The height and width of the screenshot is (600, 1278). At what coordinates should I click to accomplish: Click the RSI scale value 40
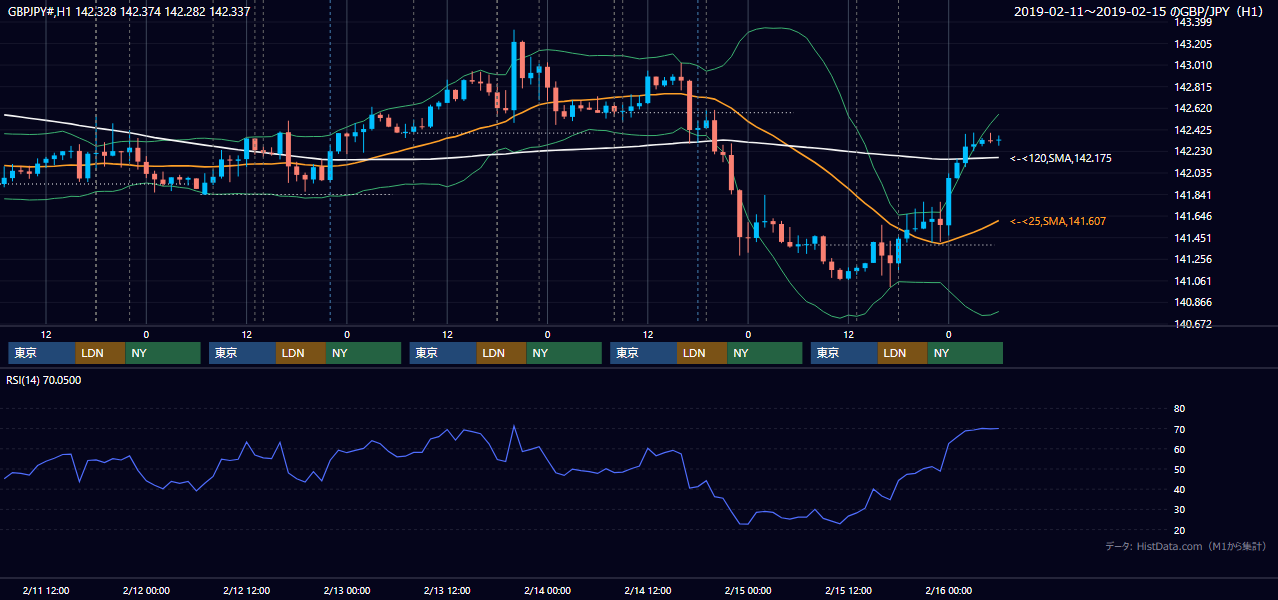[x=1179, y=489]
